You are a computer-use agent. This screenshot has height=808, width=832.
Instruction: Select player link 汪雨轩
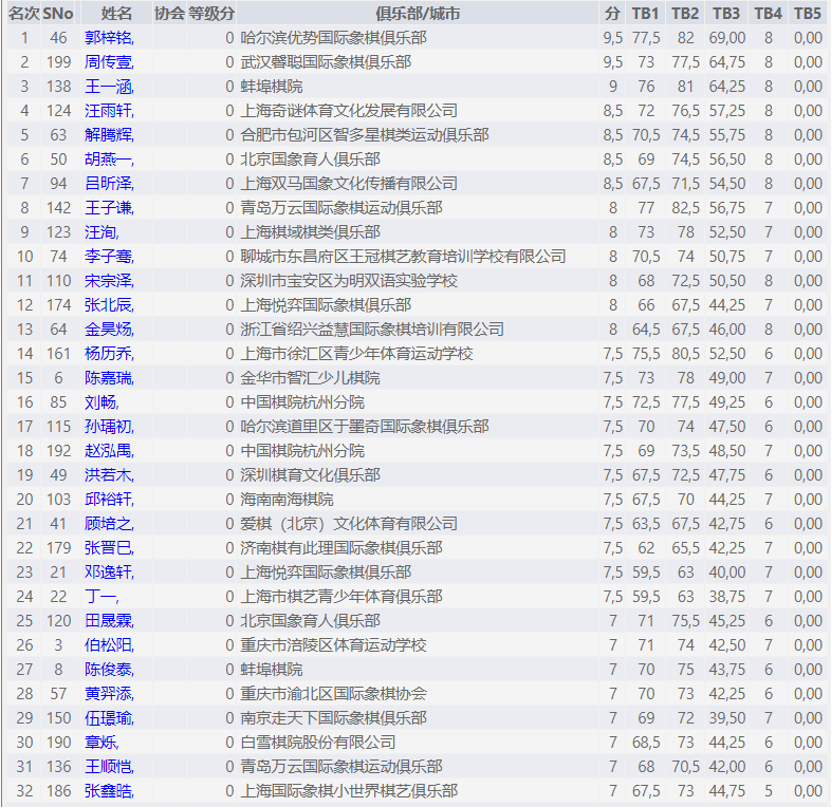point(108,111)
